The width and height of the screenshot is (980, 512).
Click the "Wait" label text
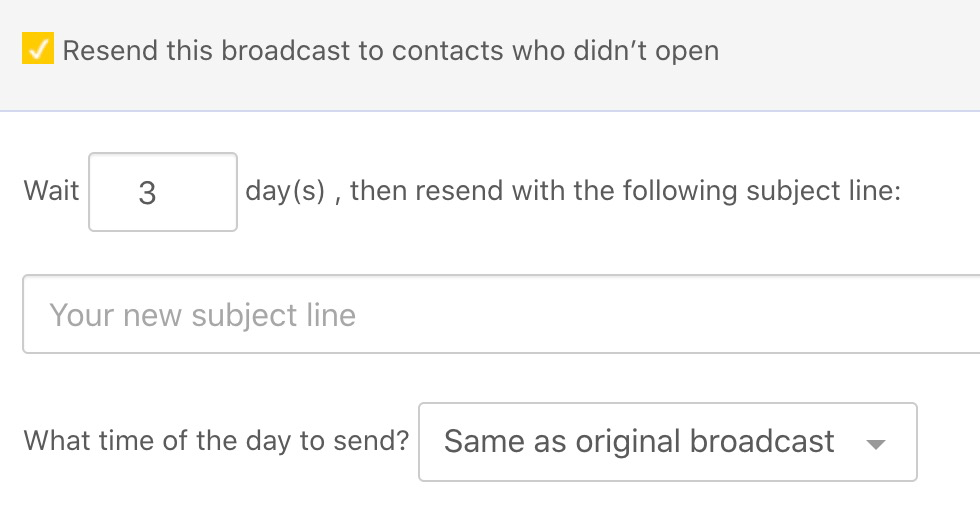pos(51,191)
